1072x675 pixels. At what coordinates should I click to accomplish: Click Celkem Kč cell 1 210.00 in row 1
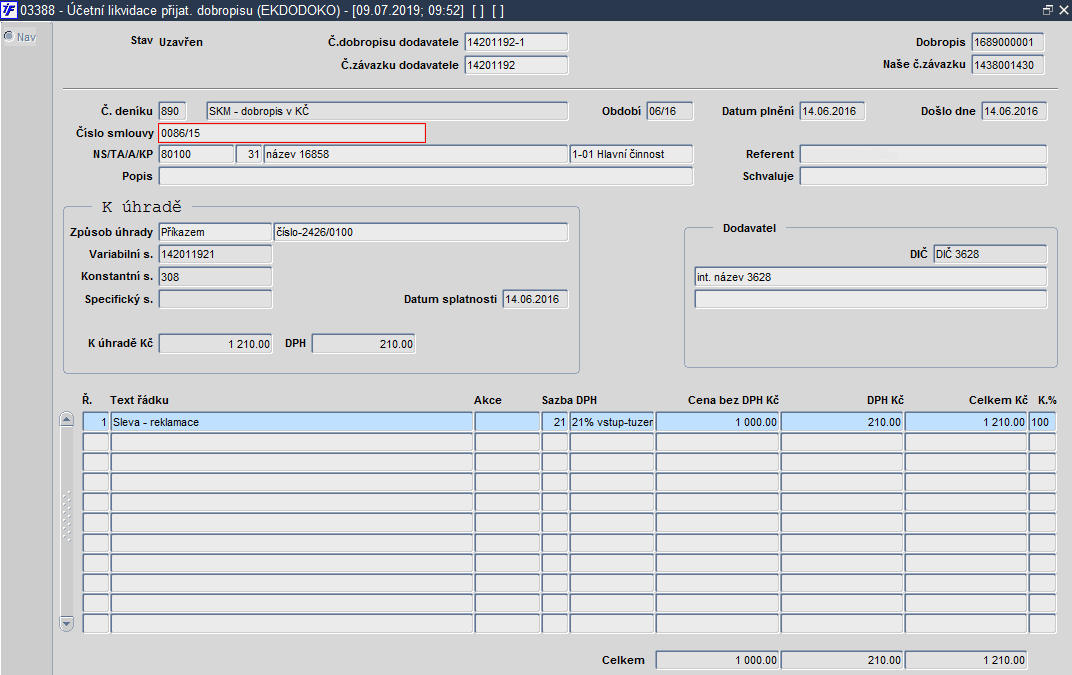click(x=966, y=422)
